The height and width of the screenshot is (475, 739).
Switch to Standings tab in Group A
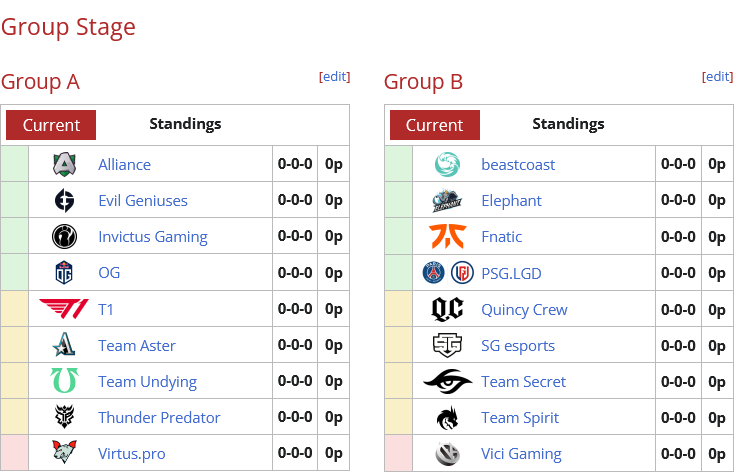tap(185, 124)
